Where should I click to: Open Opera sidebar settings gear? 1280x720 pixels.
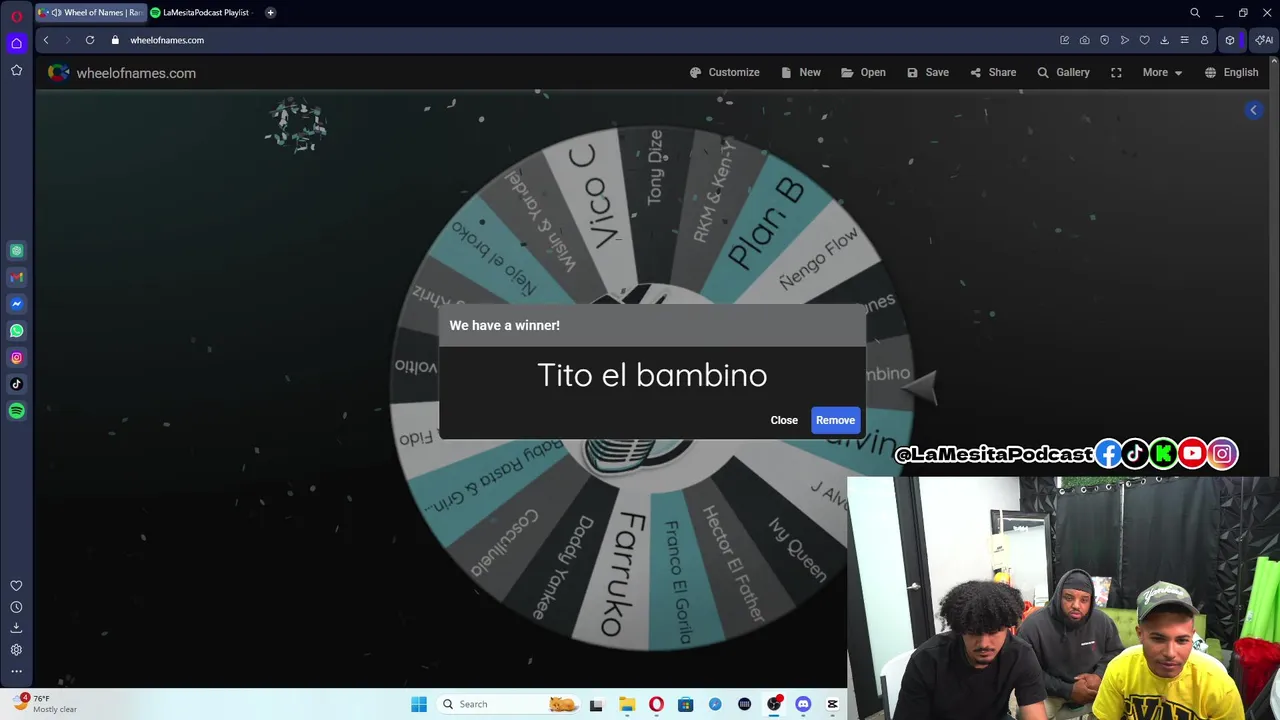click(16, 650)
